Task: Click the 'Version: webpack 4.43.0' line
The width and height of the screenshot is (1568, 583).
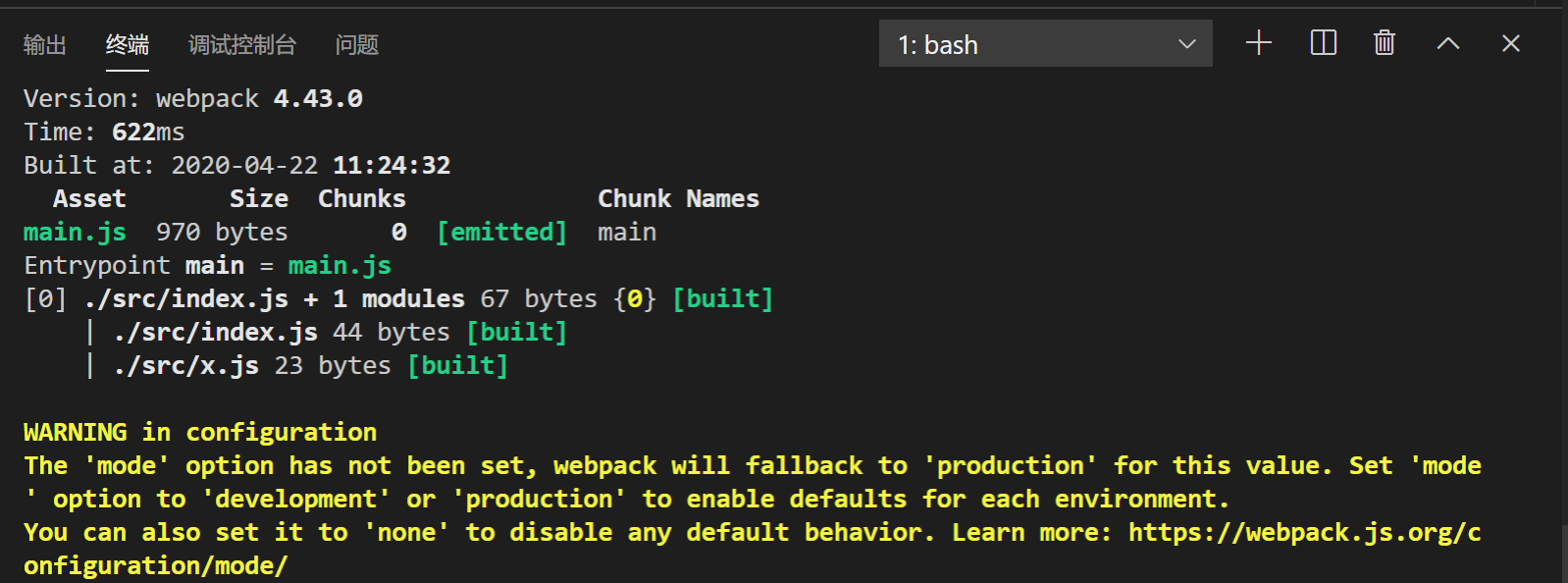Action: pyautogui.click(x=193, y=99)
